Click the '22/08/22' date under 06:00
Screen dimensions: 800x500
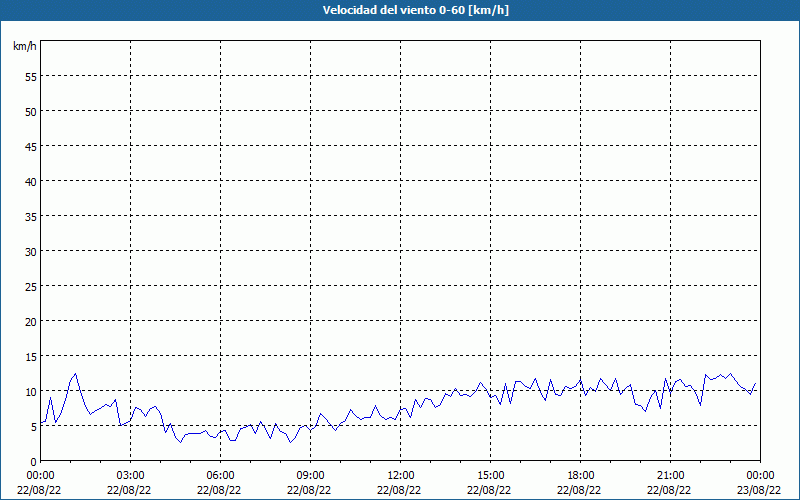(x=219, y=490)
